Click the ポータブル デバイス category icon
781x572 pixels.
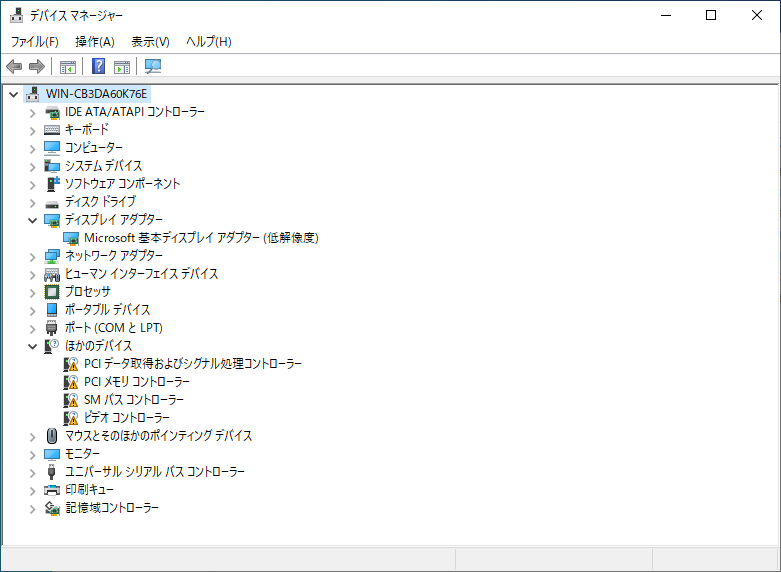[x=52, y=310]
